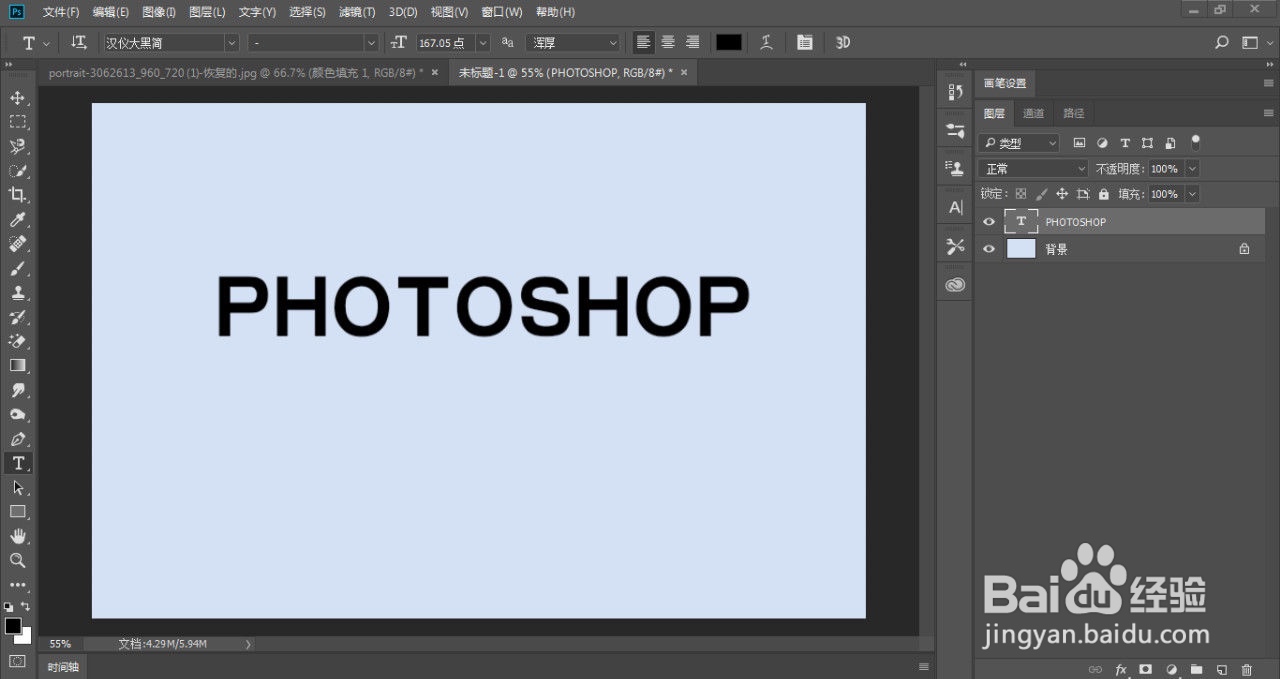Select the Smudge tool
Image resolution: width=1280 pixels, height=679 pixels.
(18, 390)
